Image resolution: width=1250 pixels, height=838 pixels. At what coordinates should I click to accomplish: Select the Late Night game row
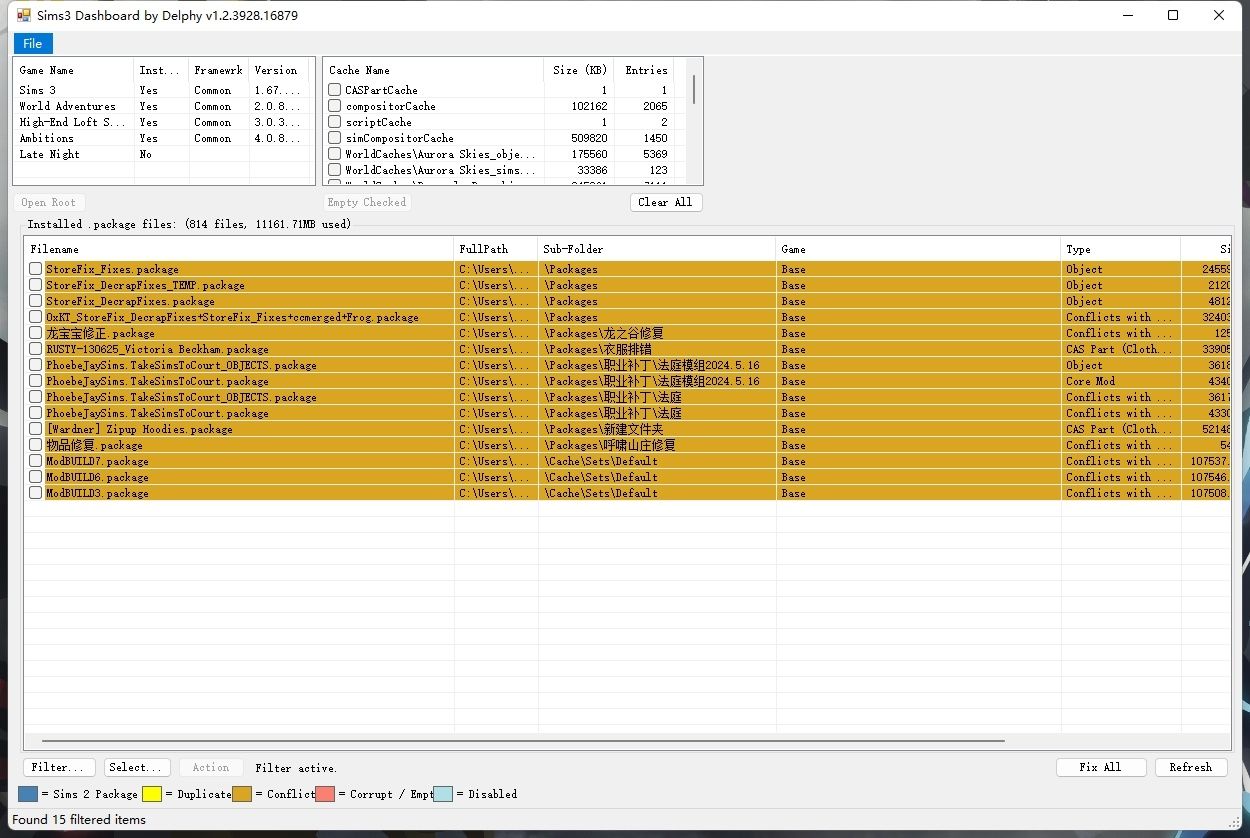[163, 154]
